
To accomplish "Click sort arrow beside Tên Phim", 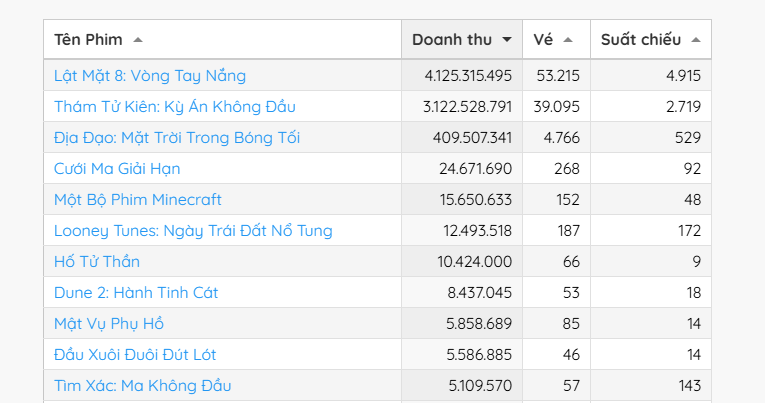I will coord(138,40).
